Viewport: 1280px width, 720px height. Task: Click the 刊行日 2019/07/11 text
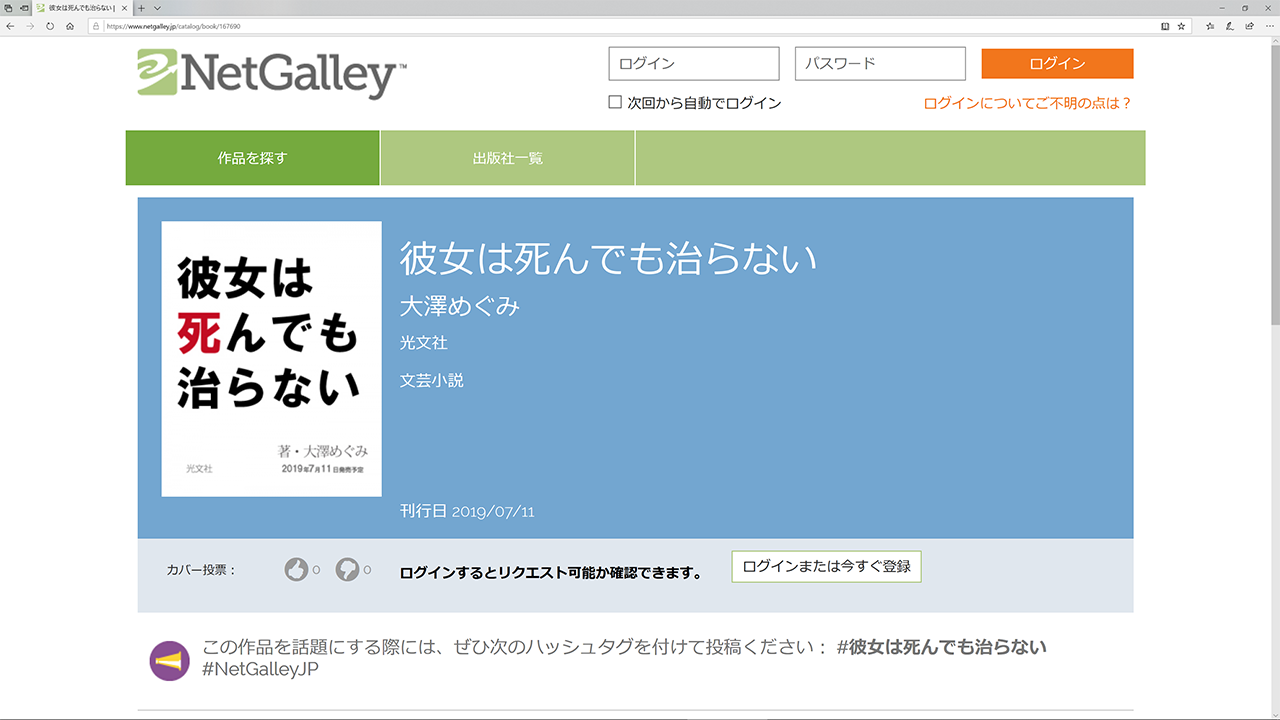coord(467,511)
